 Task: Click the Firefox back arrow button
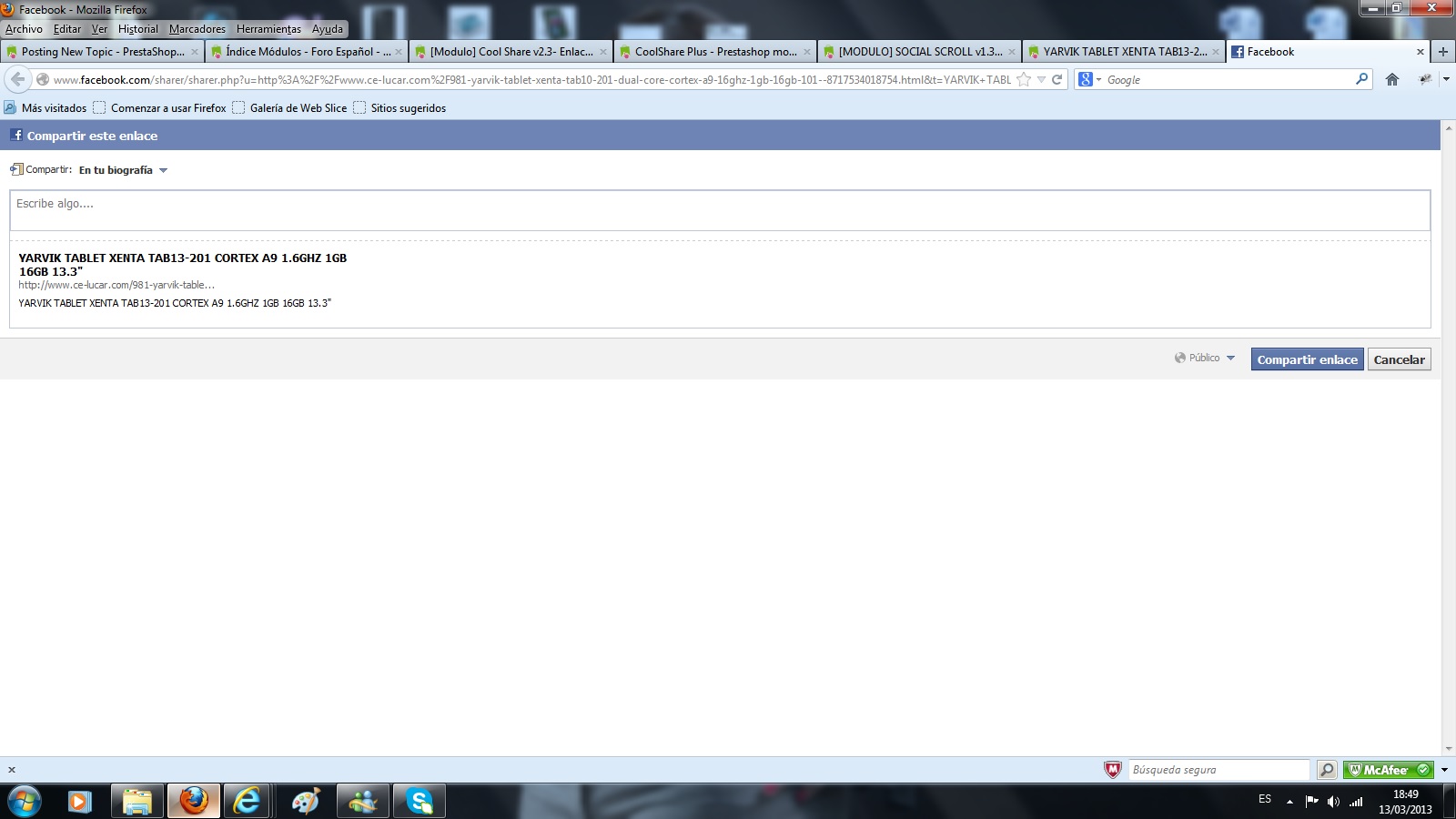point(17,79)
